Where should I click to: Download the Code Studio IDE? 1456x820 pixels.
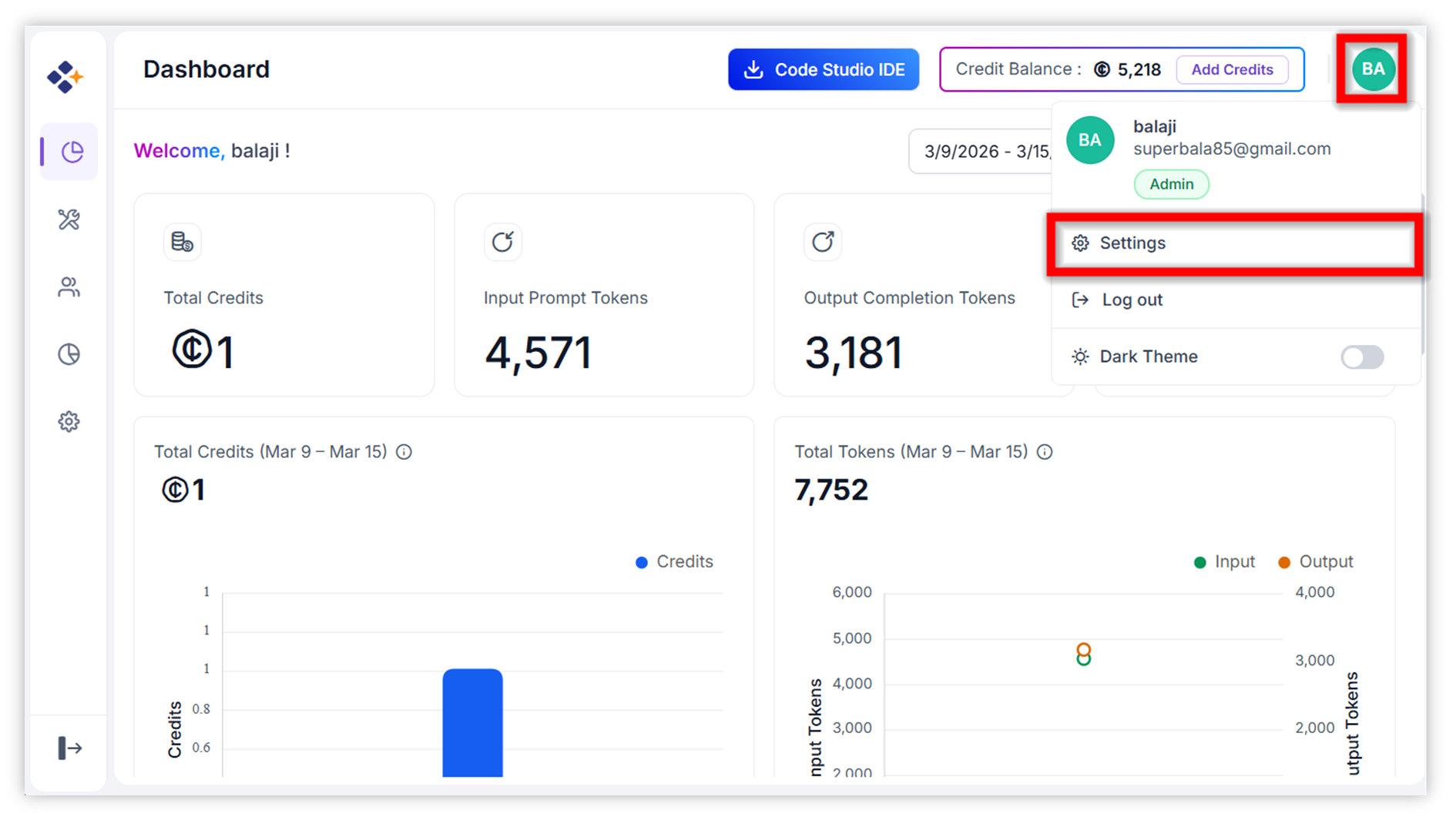click(x=824, y=69)
